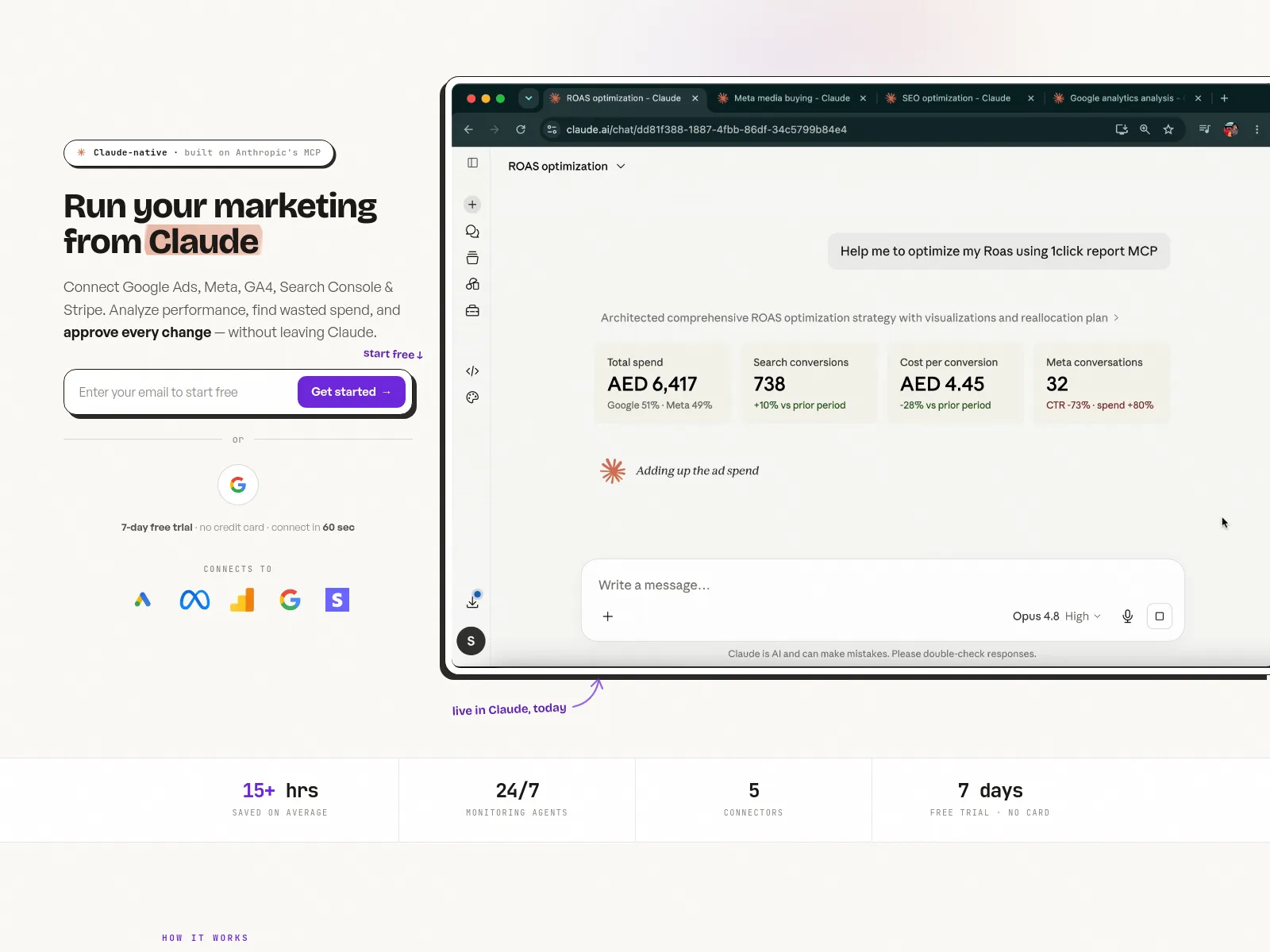Click the start free link
Viewport: 1270px width, 952px height.
pos(393,355)
